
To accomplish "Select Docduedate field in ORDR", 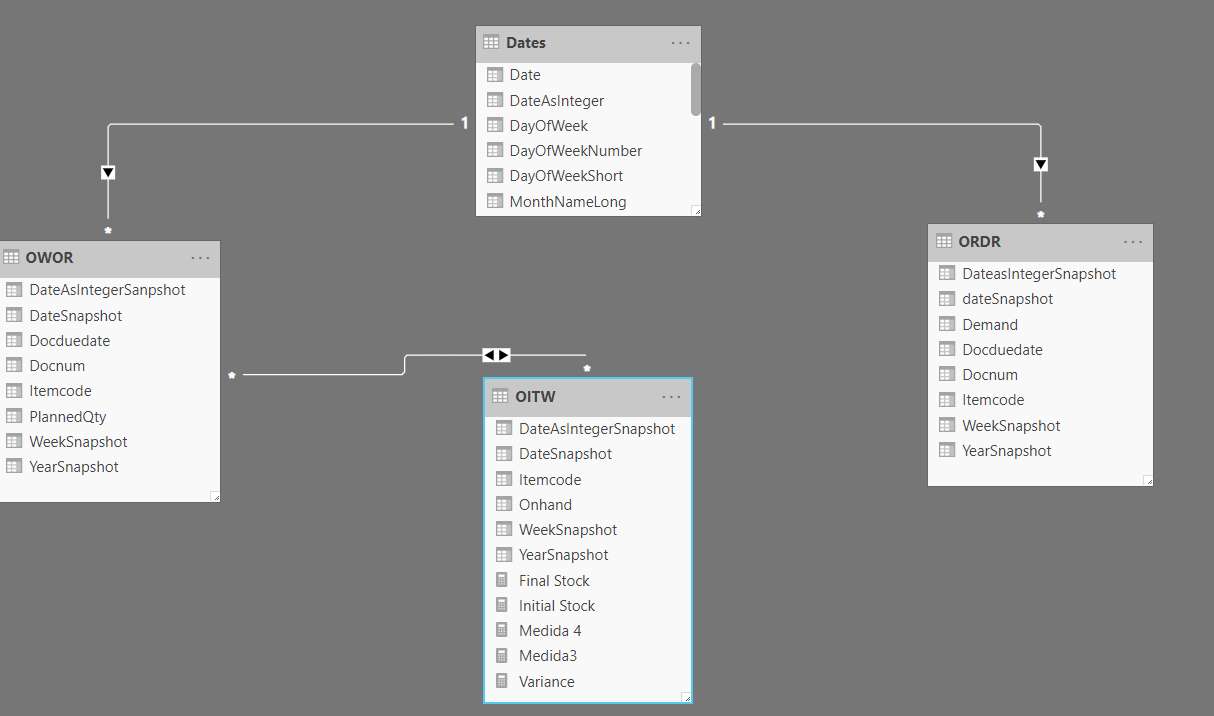I will [1040, 350].
